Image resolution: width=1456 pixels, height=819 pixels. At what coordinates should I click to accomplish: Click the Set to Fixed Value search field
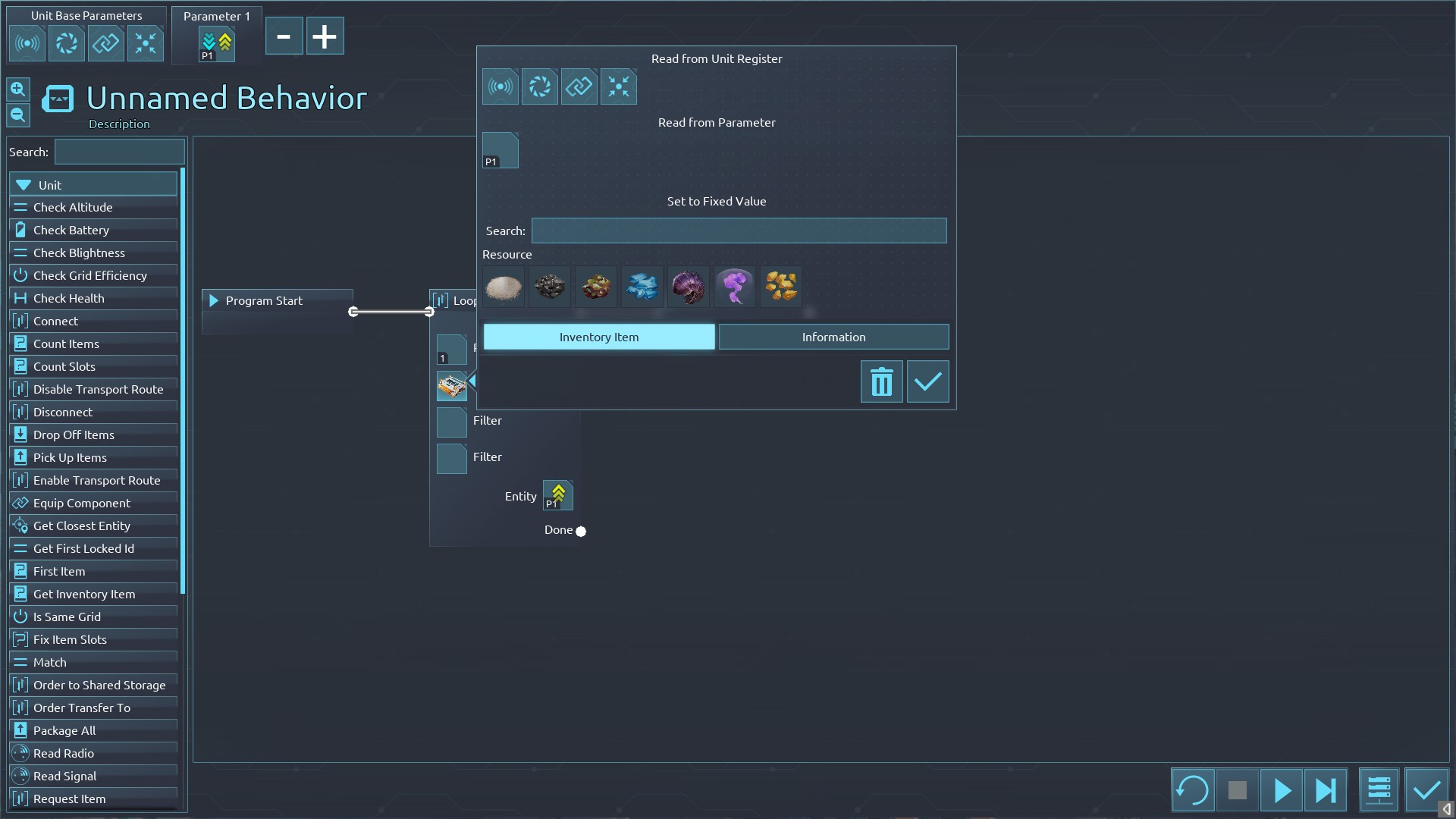(738, 231)
